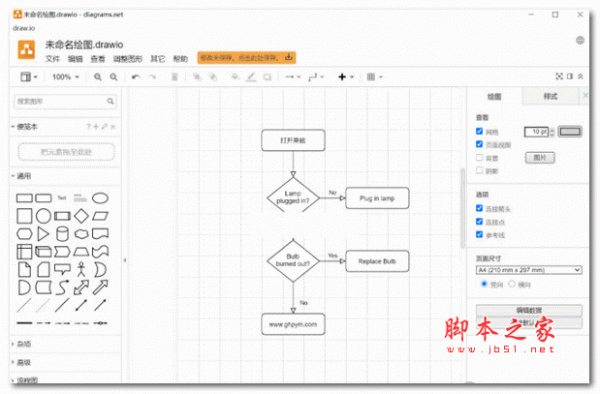This screenshot has width=600, height=394.
Task: Enable the 背景 background checkbox
Action: [479, 157]
